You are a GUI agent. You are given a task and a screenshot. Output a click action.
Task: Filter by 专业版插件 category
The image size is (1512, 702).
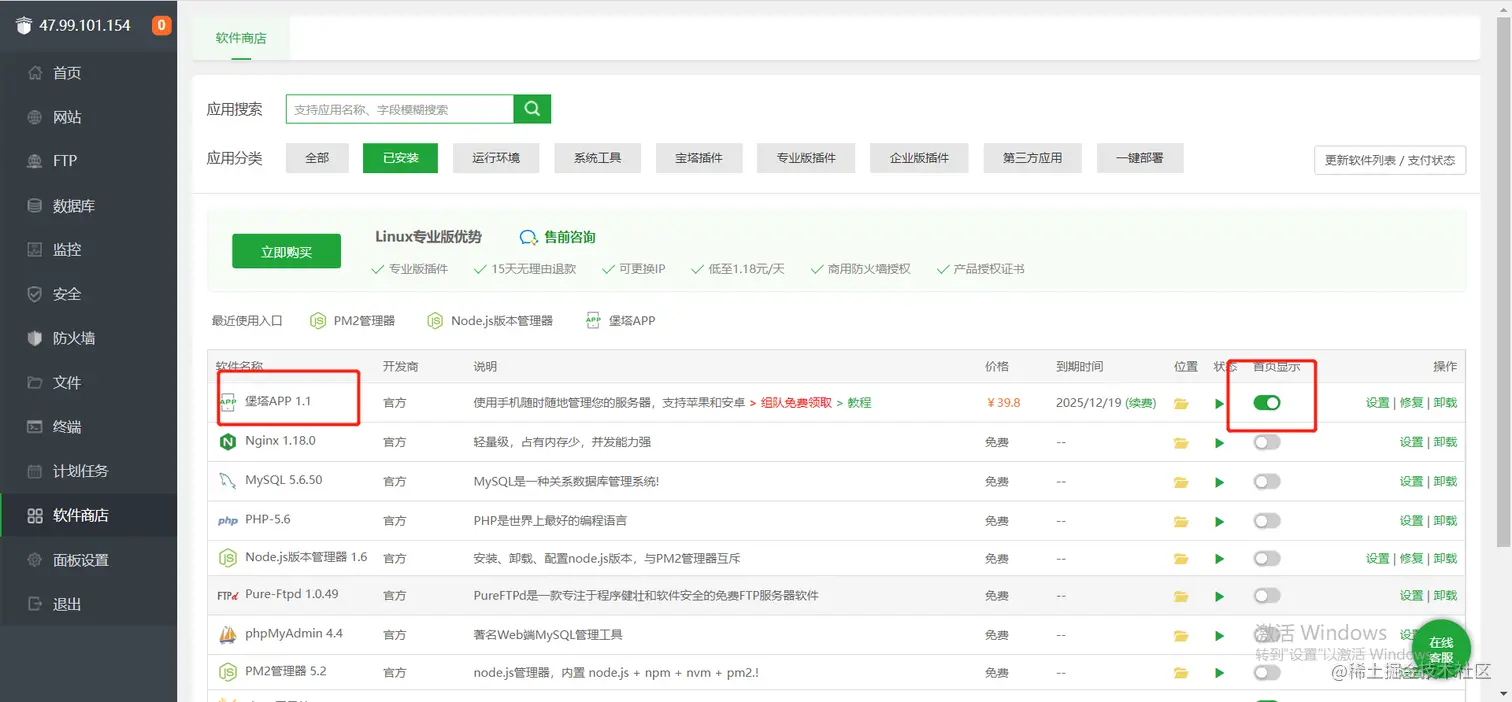(806, 158)
